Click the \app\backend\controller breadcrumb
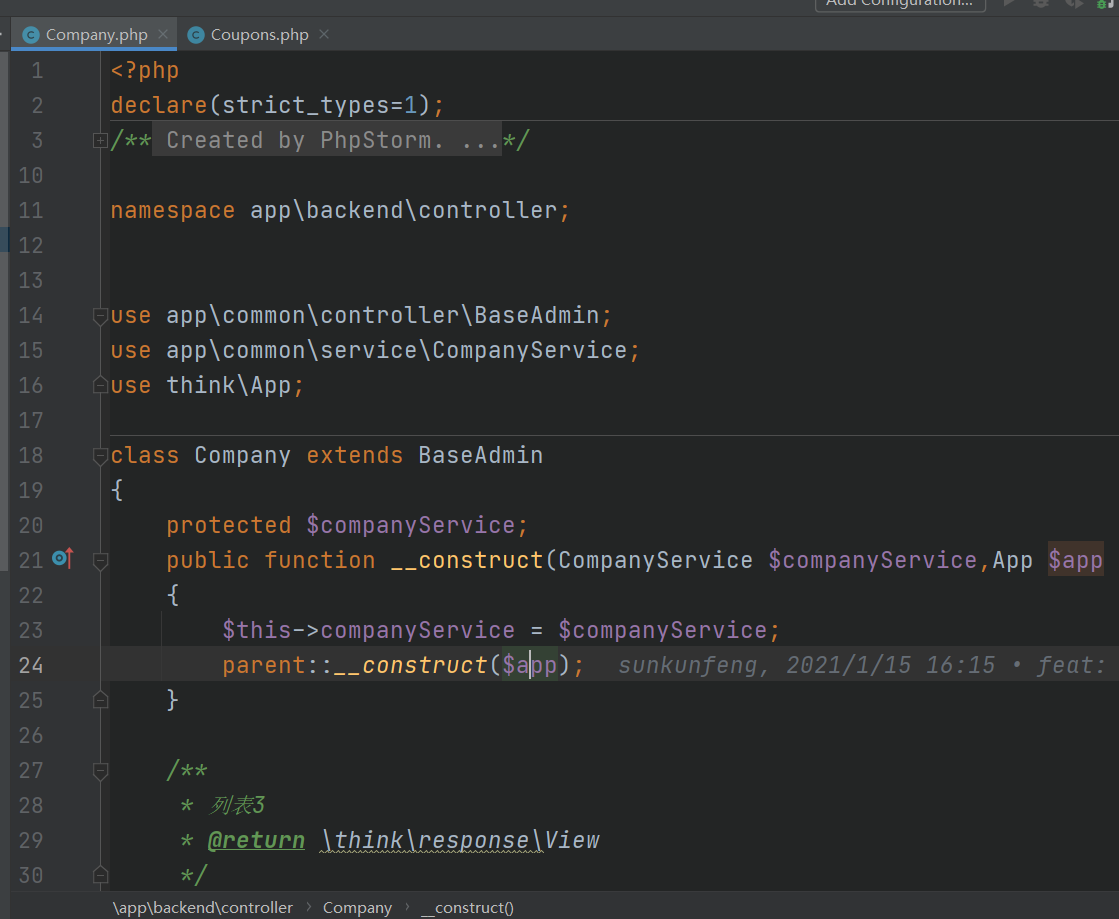Screen dimensions: 1119x919 coord(203,908)
